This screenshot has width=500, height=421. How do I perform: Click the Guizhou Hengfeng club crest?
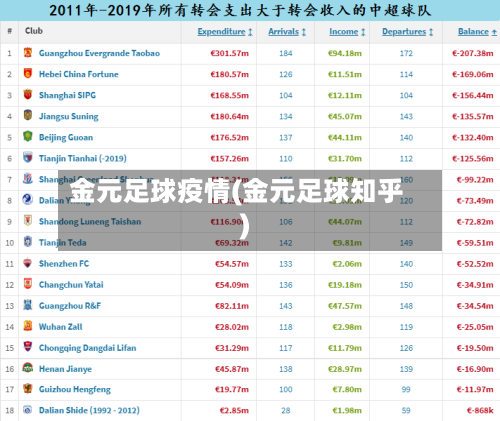(x=28, y=389)
